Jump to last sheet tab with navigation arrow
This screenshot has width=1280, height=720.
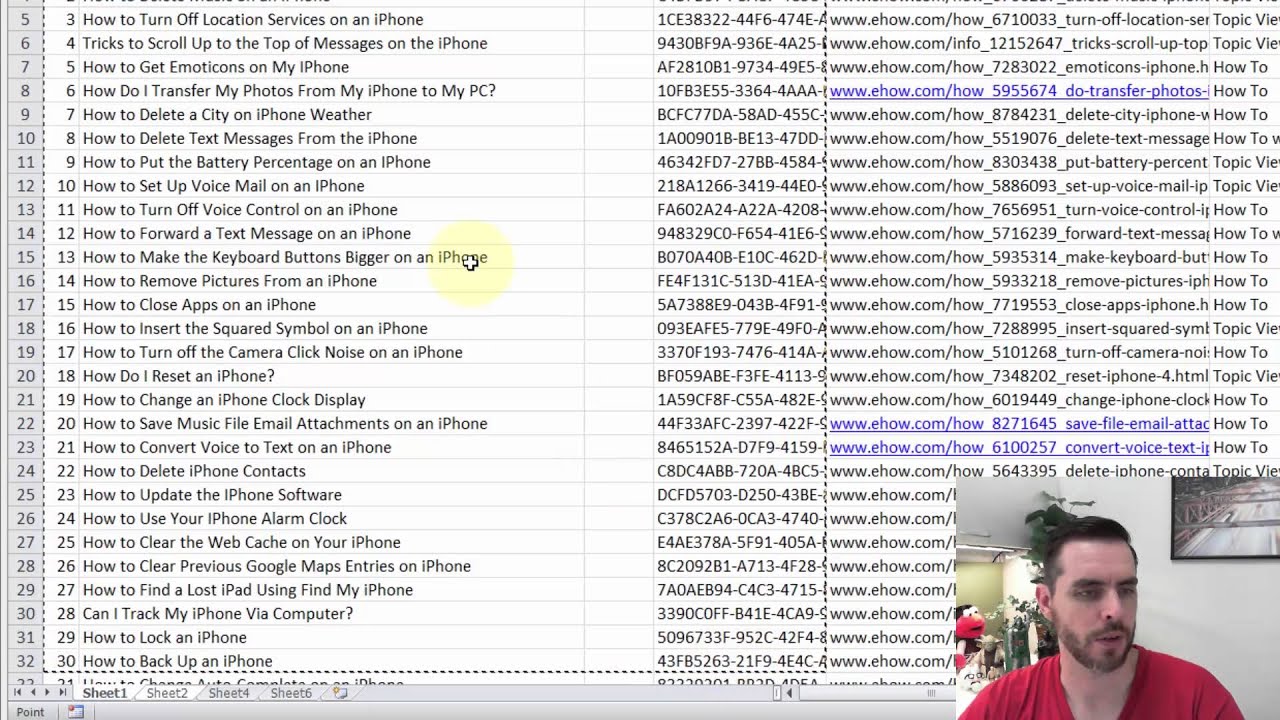click(63, 692)
